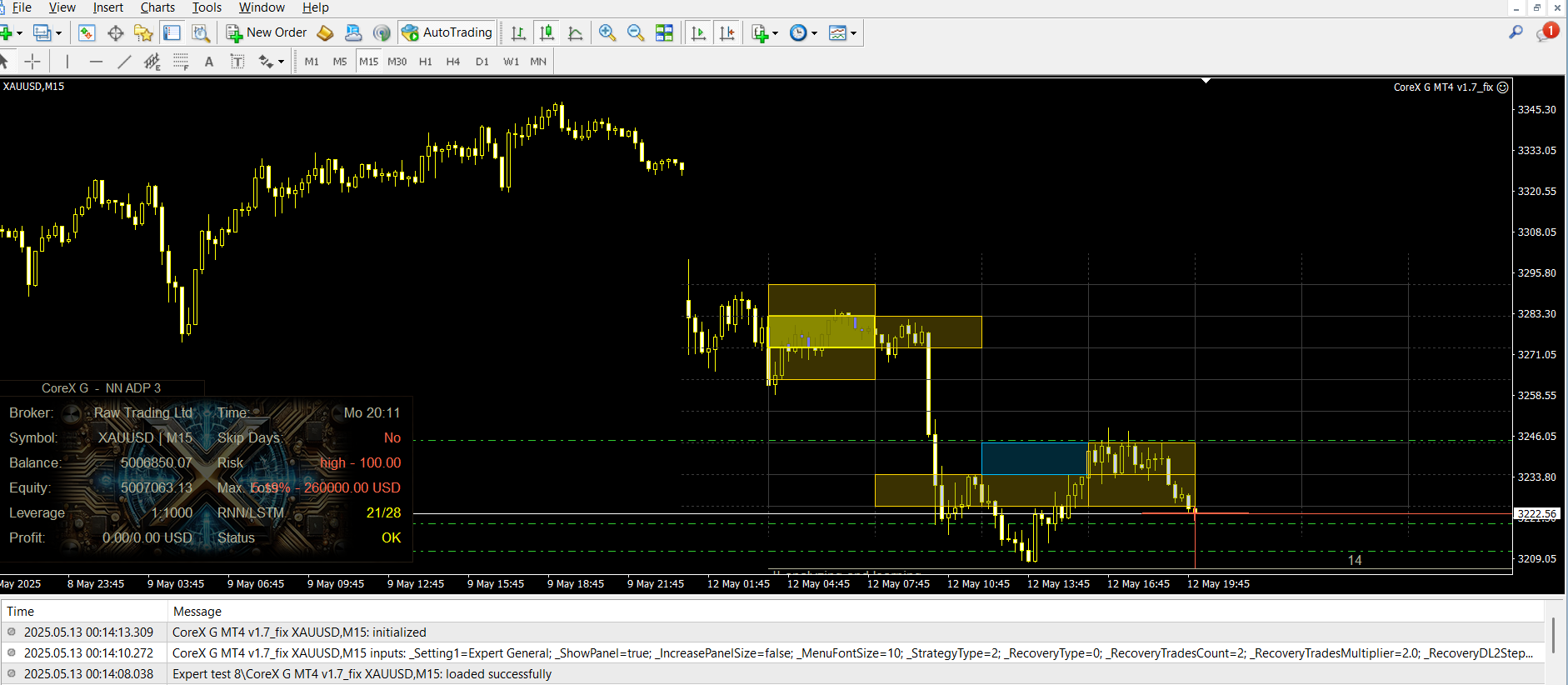Screen dimensions: 1568x685
Task: Open the signals radar icon
Action: pyautogui.click(x=382, y=32)
